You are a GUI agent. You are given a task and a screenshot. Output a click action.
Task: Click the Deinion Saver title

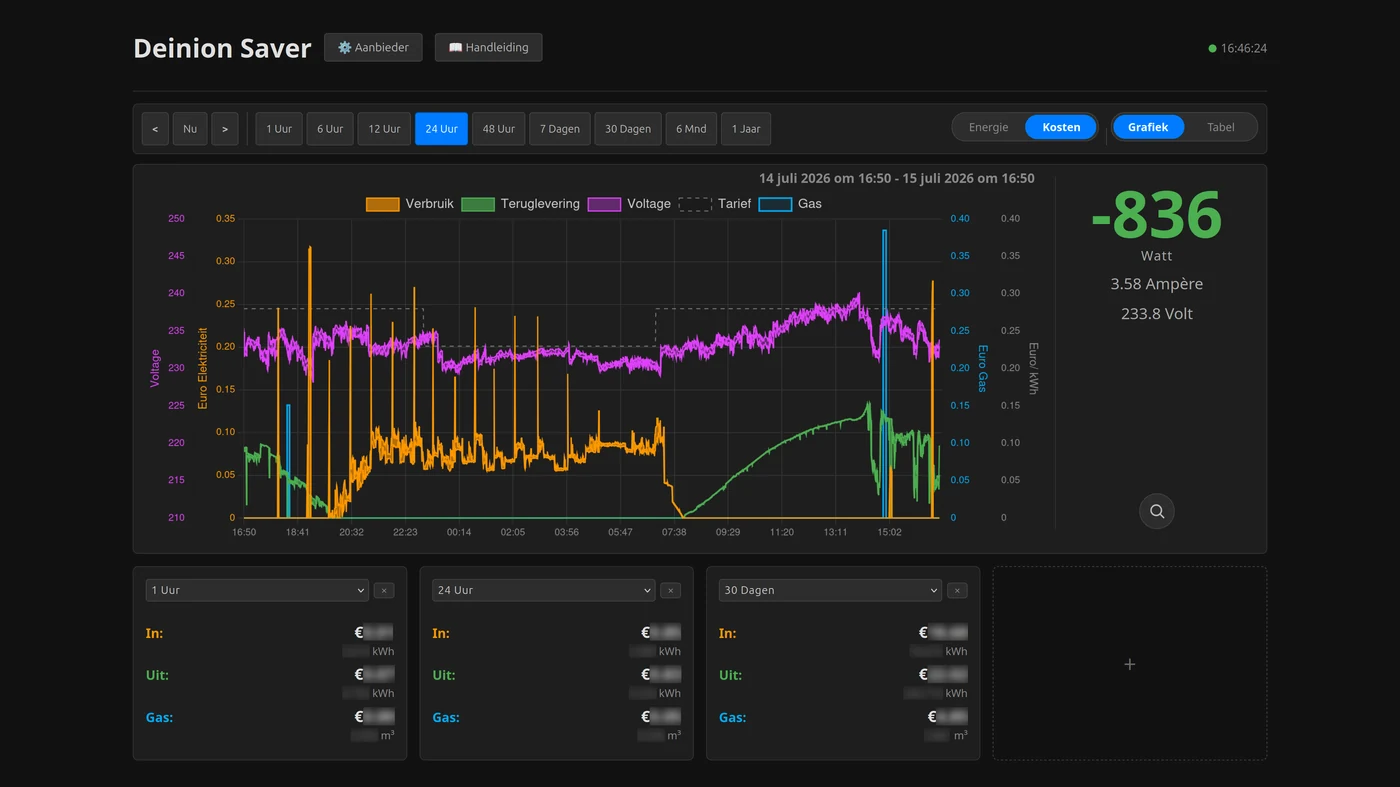click(x=222, y=48)
